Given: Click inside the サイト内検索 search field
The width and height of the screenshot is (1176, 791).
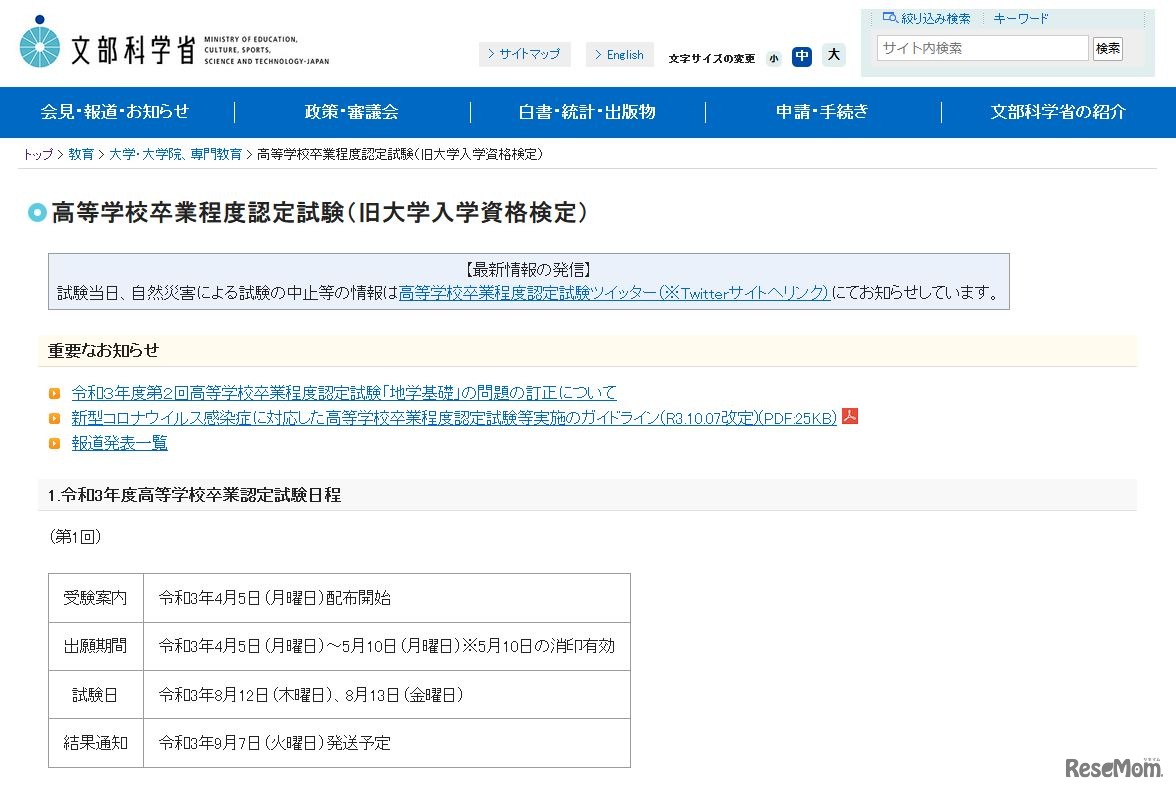Looking at the screenshot, I should tap(981, 47).
